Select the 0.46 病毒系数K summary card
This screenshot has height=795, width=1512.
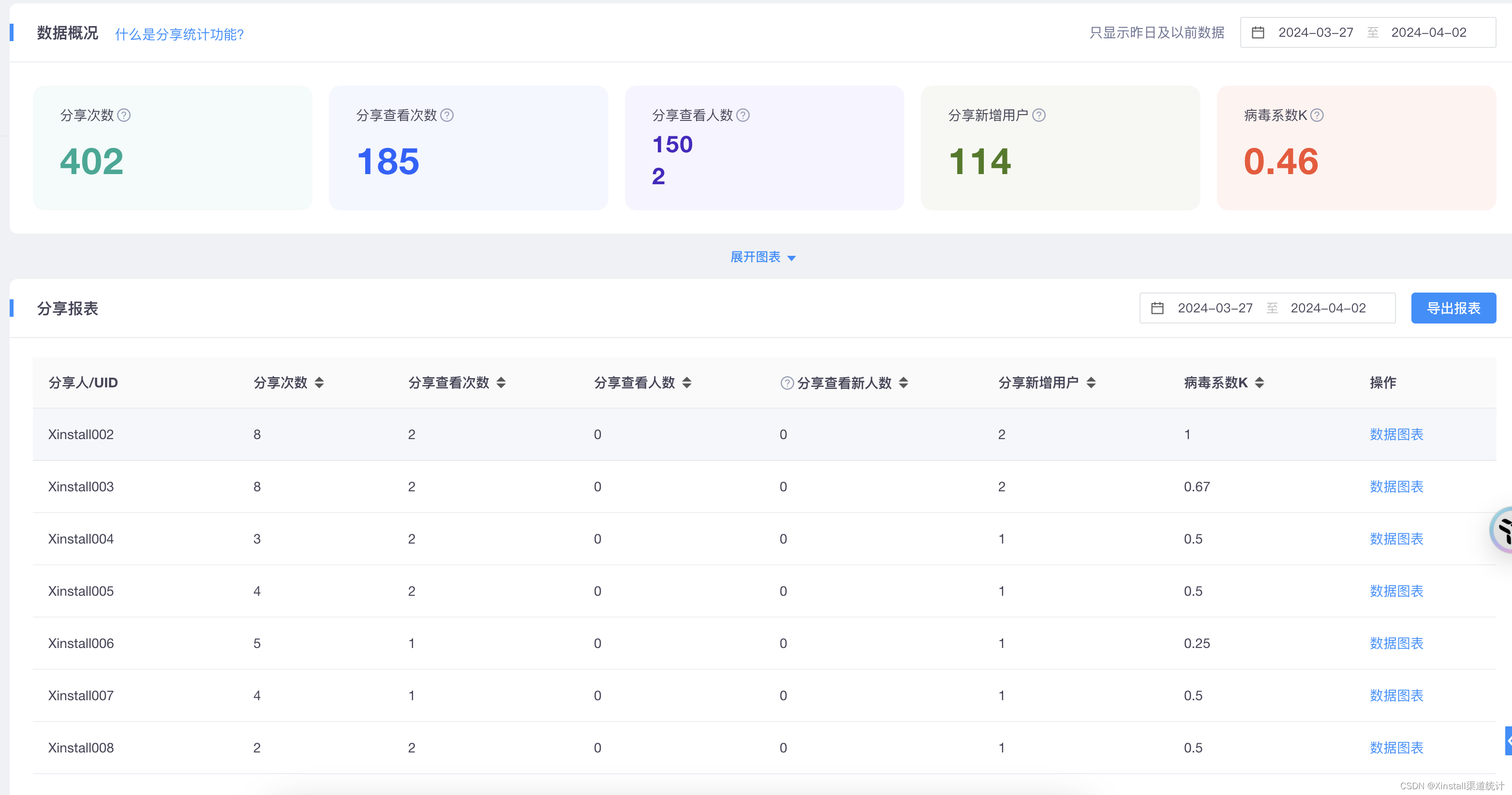tap(1356, 148)
